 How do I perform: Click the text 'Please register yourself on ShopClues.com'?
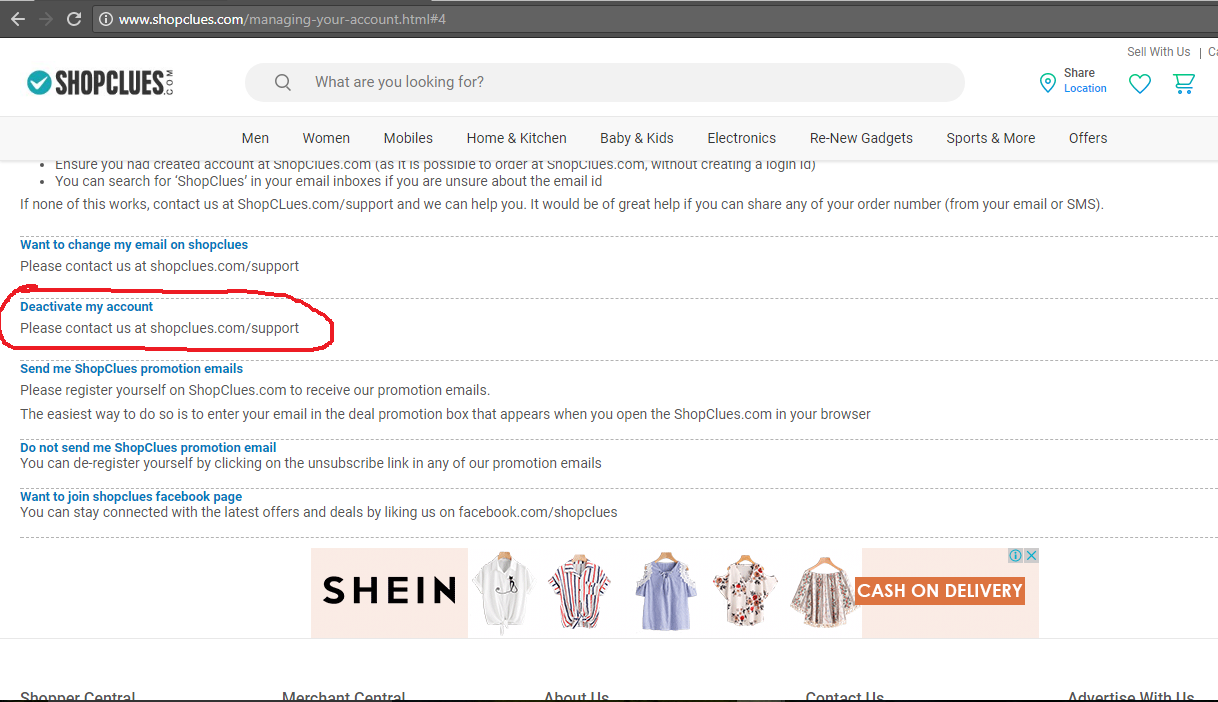255,390
